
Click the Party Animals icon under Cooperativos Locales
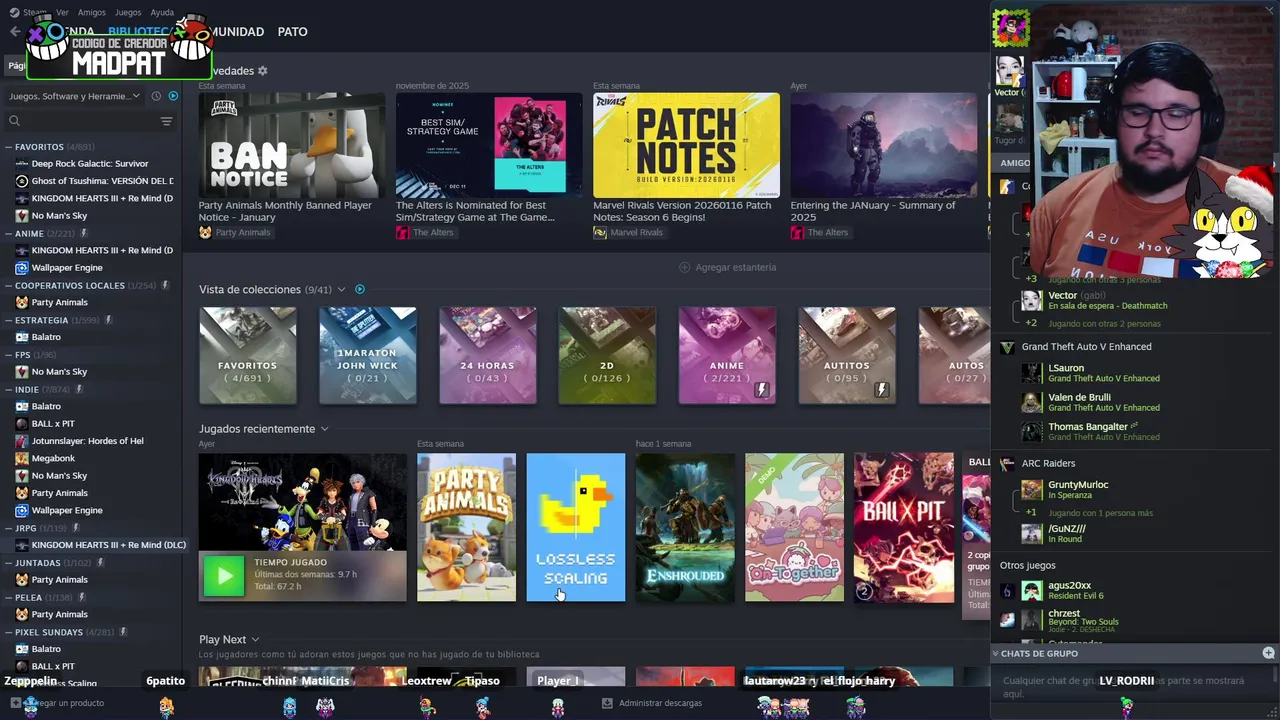[x=22, y=303]
